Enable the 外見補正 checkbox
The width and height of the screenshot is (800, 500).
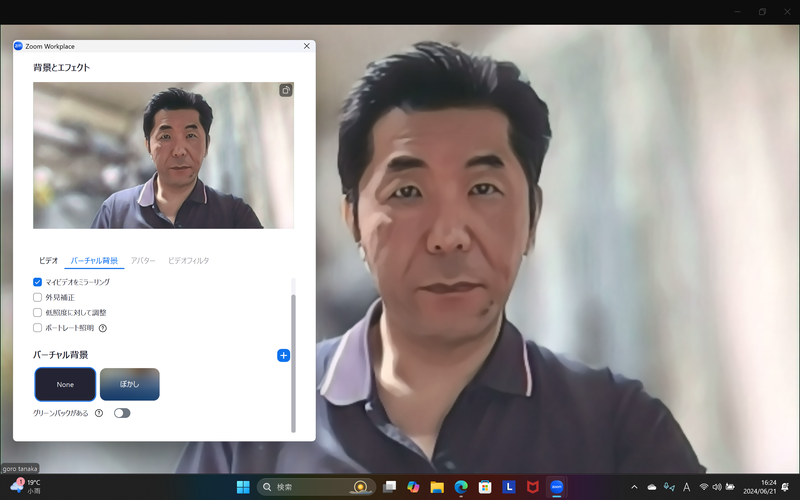[x=37, y=297]
